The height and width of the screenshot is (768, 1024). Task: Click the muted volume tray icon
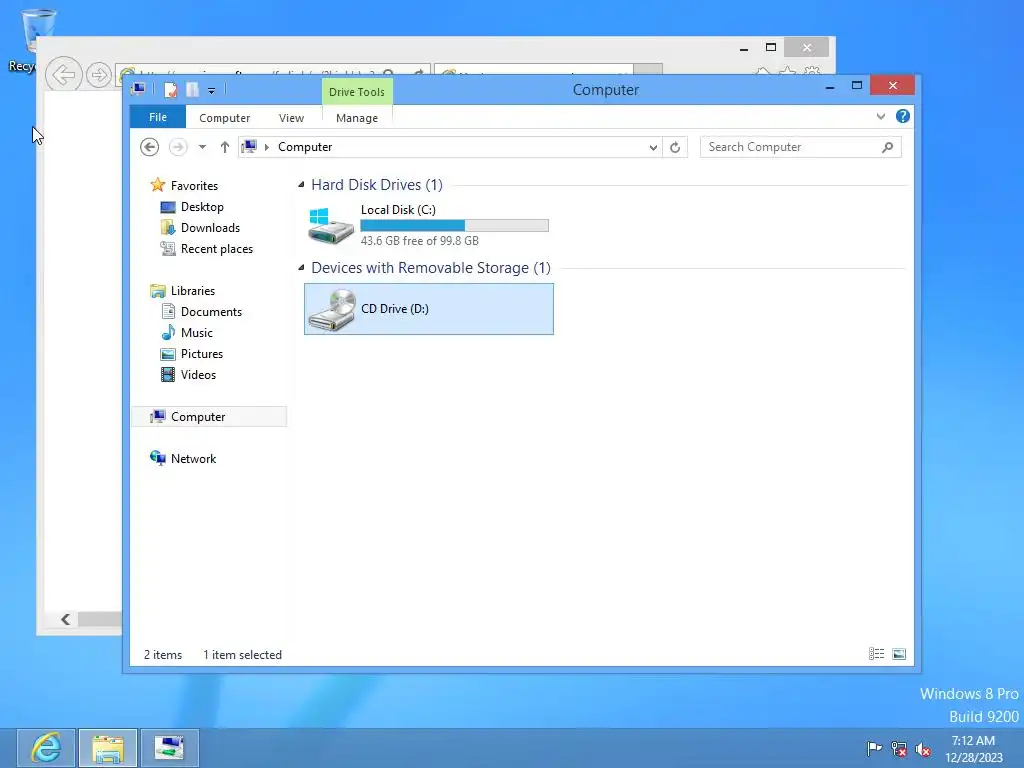click(x=923, y=749)
